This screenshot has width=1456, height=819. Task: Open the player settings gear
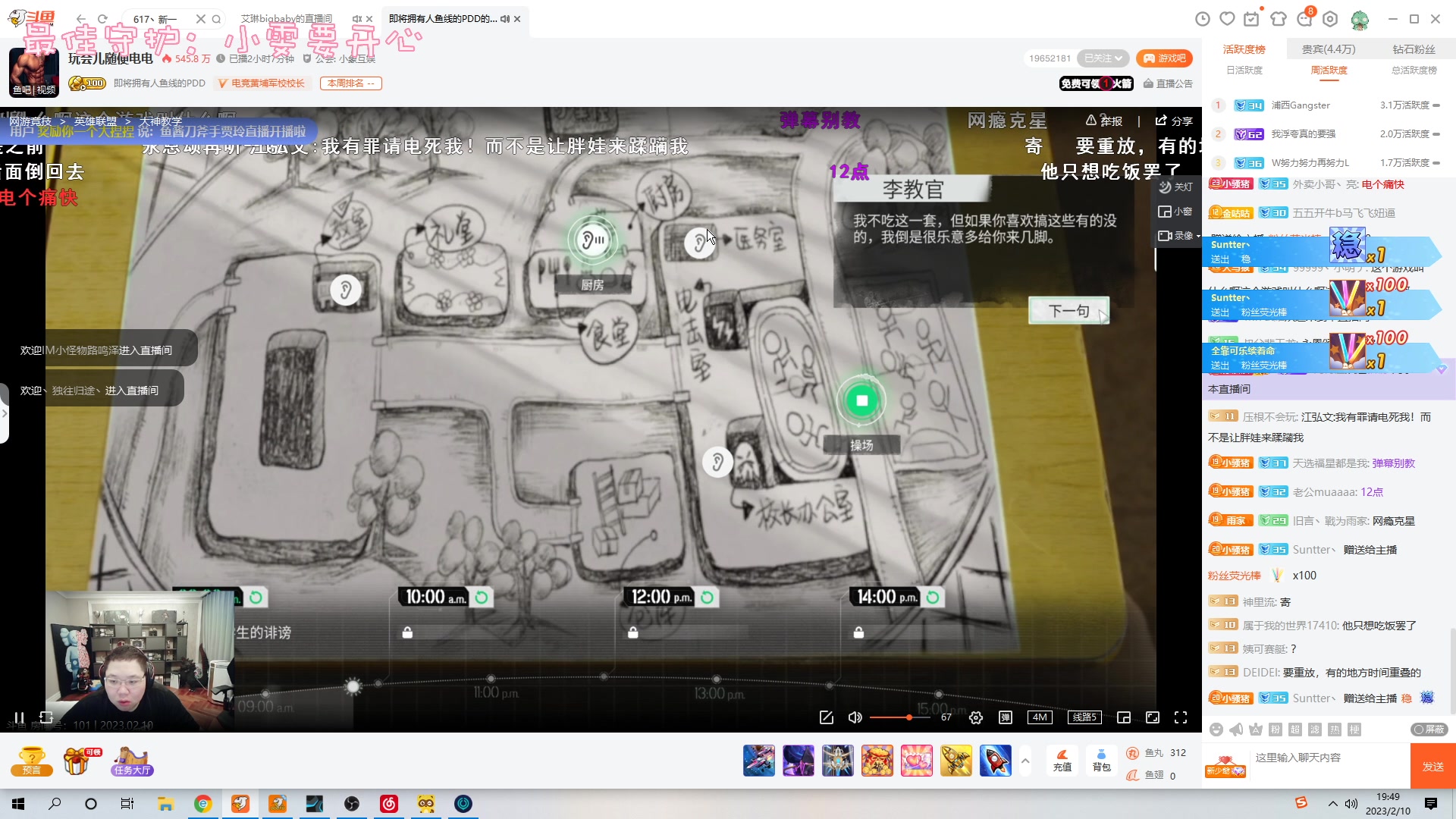[x=976, y=717]
